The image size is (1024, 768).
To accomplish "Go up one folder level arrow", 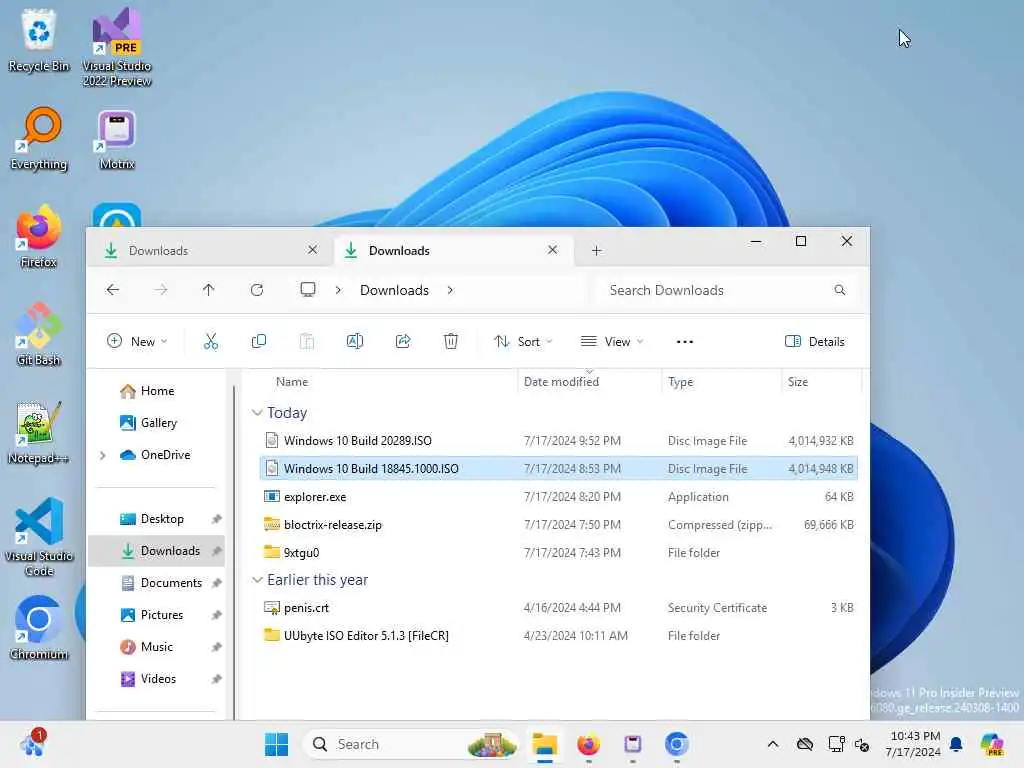I will pos(208,290).
